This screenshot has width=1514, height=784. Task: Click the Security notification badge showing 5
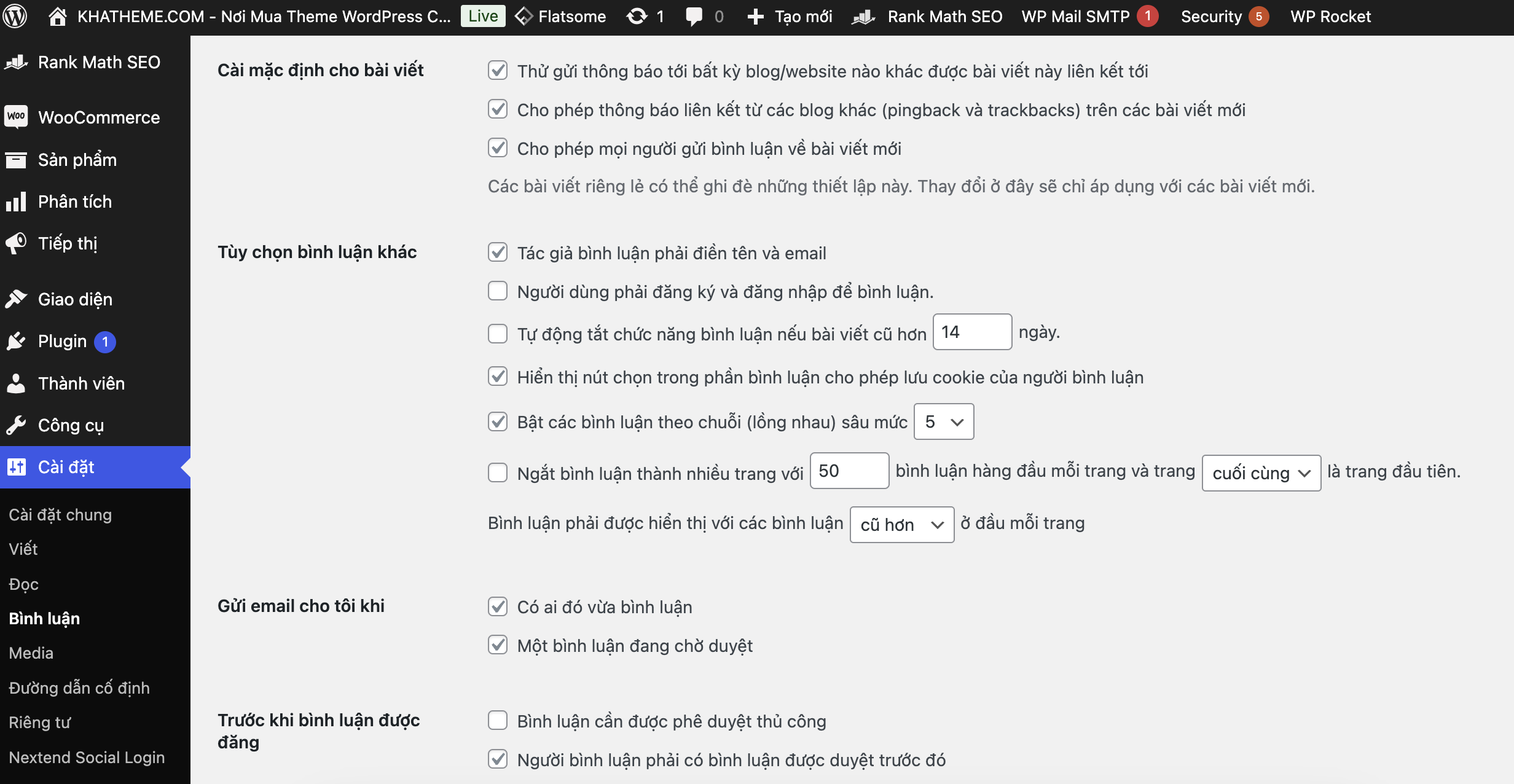[1258, 17]
